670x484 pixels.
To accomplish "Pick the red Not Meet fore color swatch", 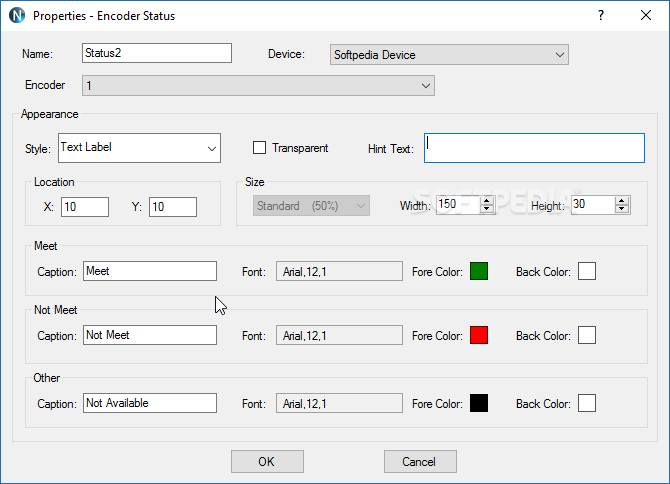I will point(479,335).
